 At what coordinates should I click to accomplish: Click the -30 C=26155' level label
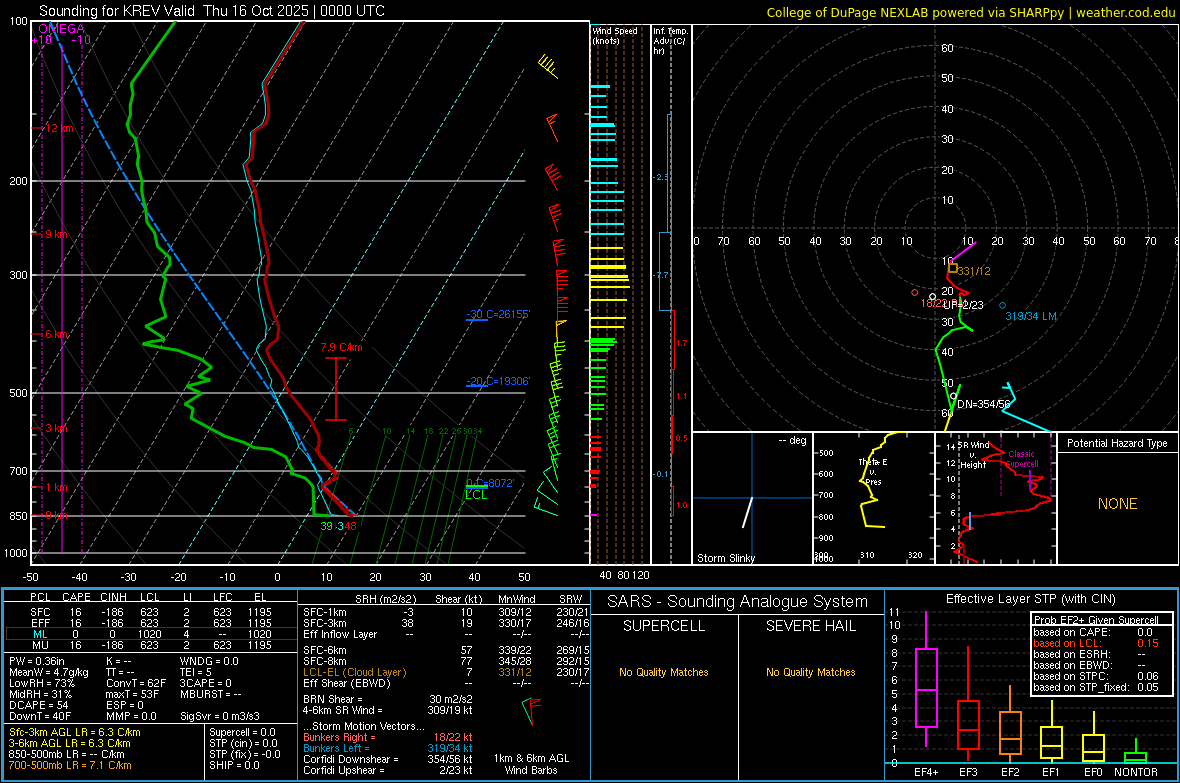pos(498,314)
